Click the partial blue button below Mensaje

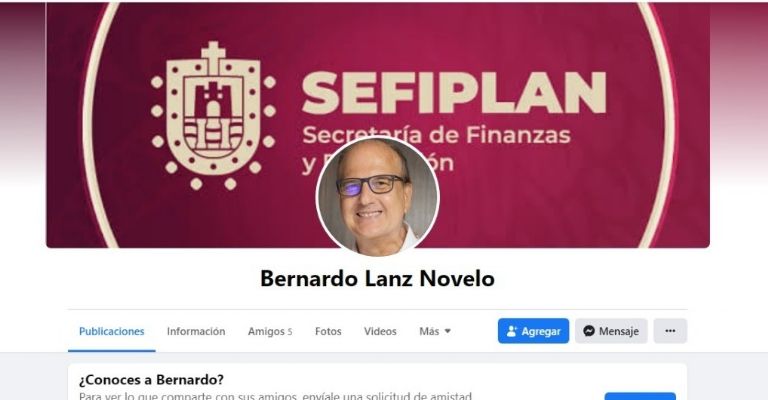(640, 396)
